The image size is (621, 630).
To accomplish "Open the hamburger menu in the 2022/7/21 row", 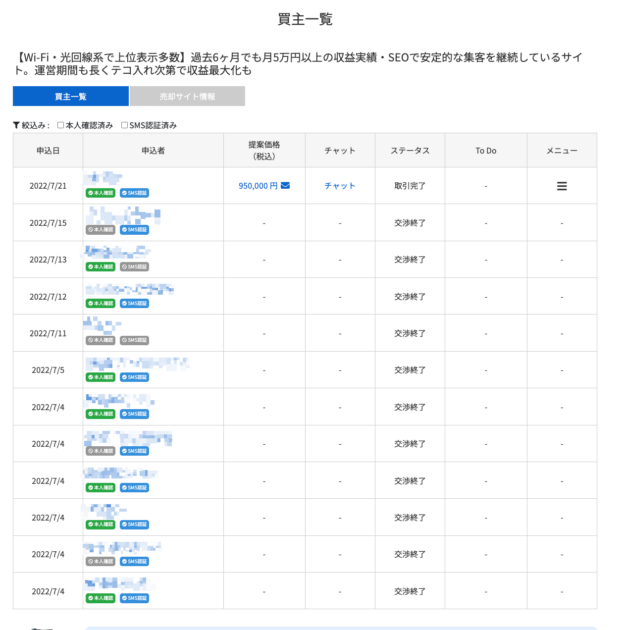I will click(x=561, y=186).
